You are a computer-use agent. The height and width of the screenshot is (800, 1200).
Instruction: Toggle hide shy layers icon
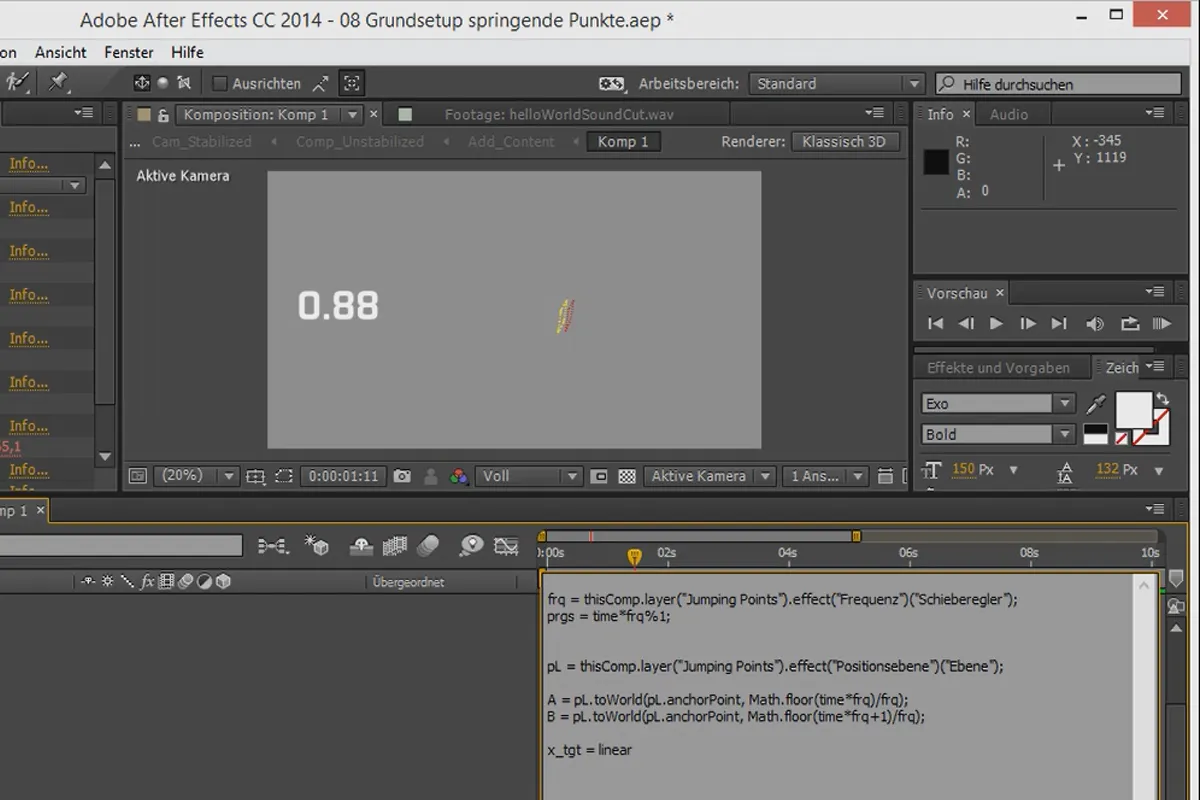pos(361,545)
